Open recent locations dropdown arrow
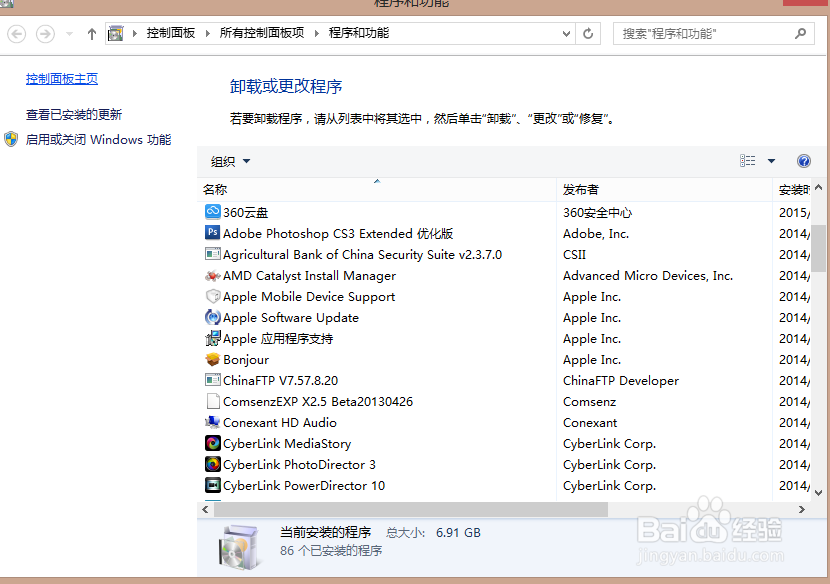The image size is (830, 584). 69,34
